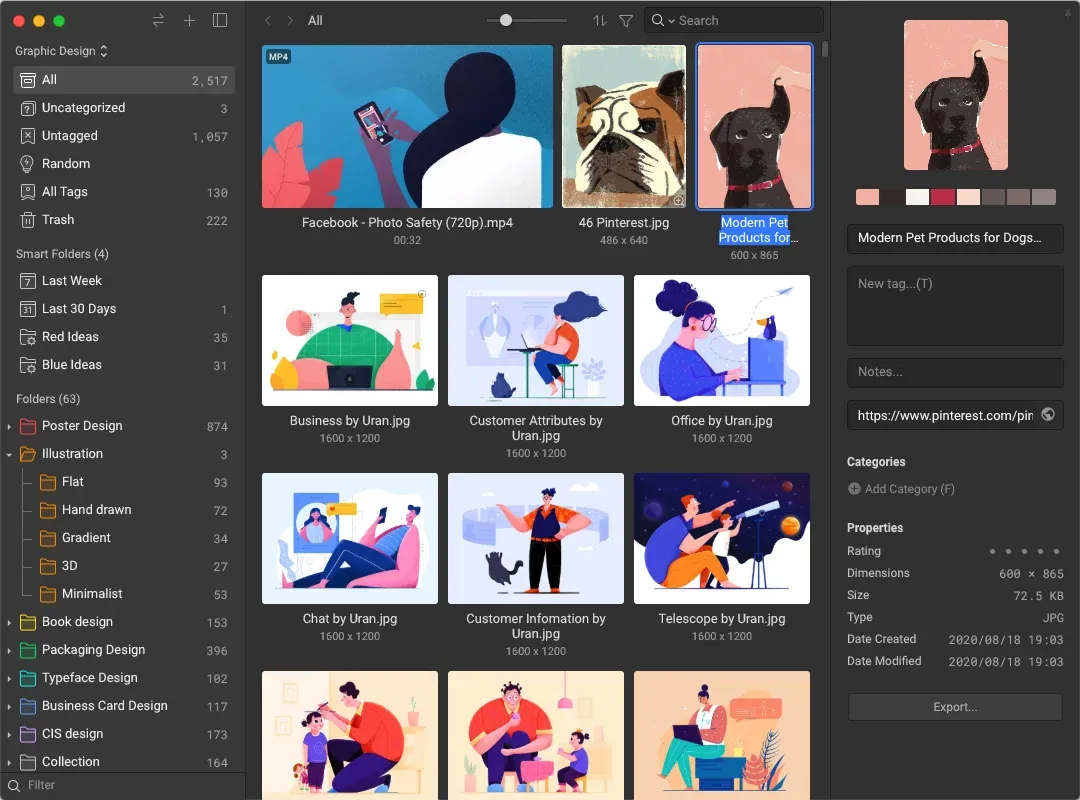Adjust the thumbnail size slider

[x=506, y=21]
